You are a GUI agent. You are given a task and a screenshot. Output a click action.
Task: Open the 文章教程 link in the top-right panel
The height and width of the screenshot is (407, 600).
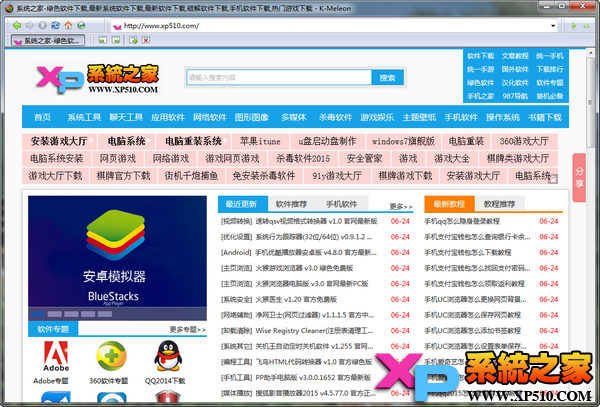pyautogui.click(x=515, y=56)
